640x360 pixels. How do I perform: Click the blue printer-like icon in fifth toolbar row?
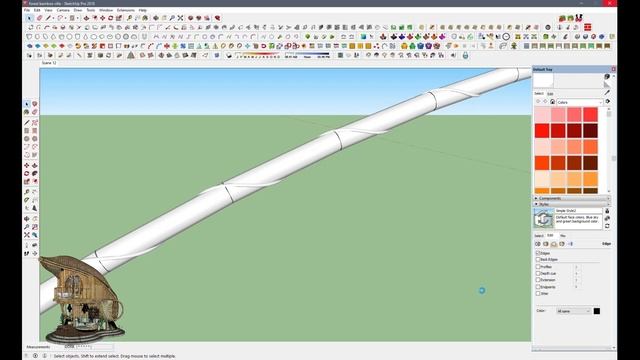(x=465, y=55)
